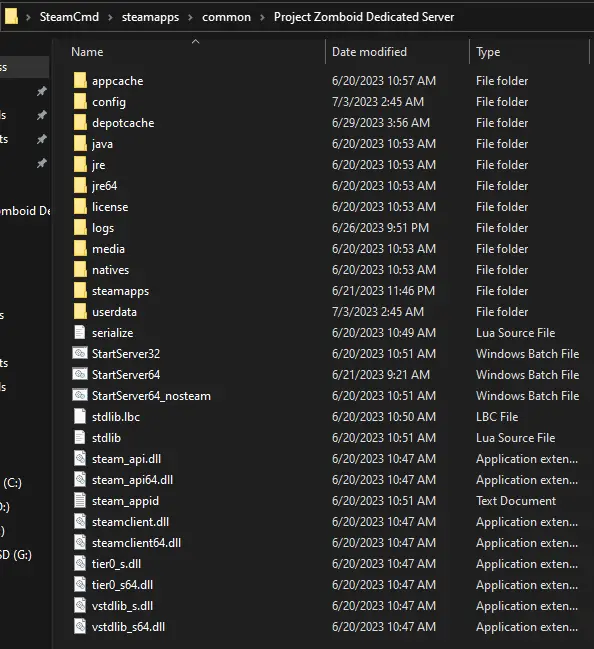Expand the chevron after common breadcrumb

coord(262,17)
